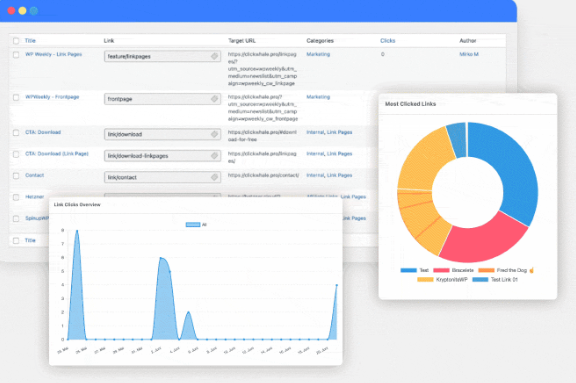Sort table by Clicks column header

point(388,41)
